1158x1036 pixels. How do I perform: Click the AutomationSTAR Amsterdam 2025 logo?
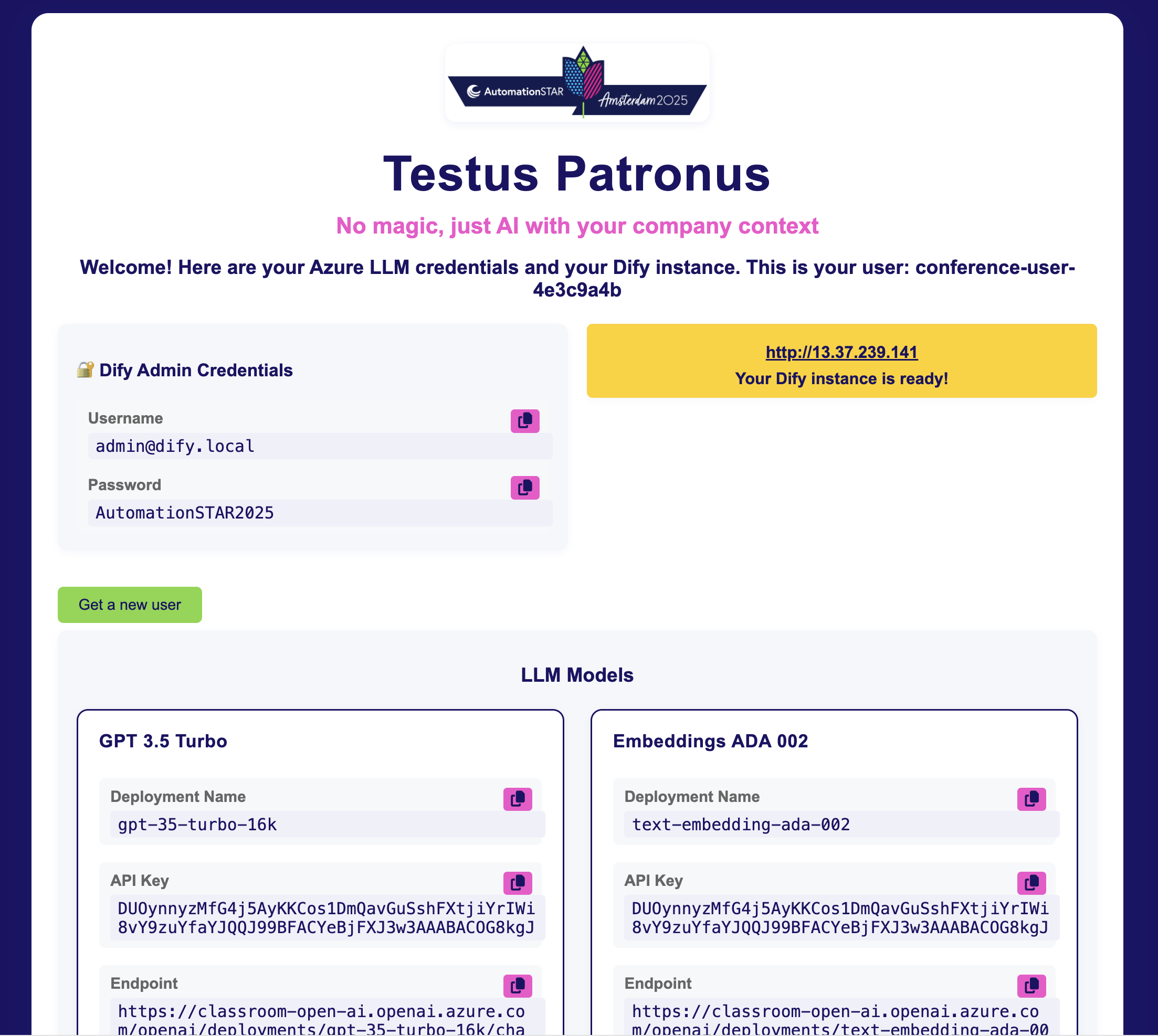[x=577, y=83]
